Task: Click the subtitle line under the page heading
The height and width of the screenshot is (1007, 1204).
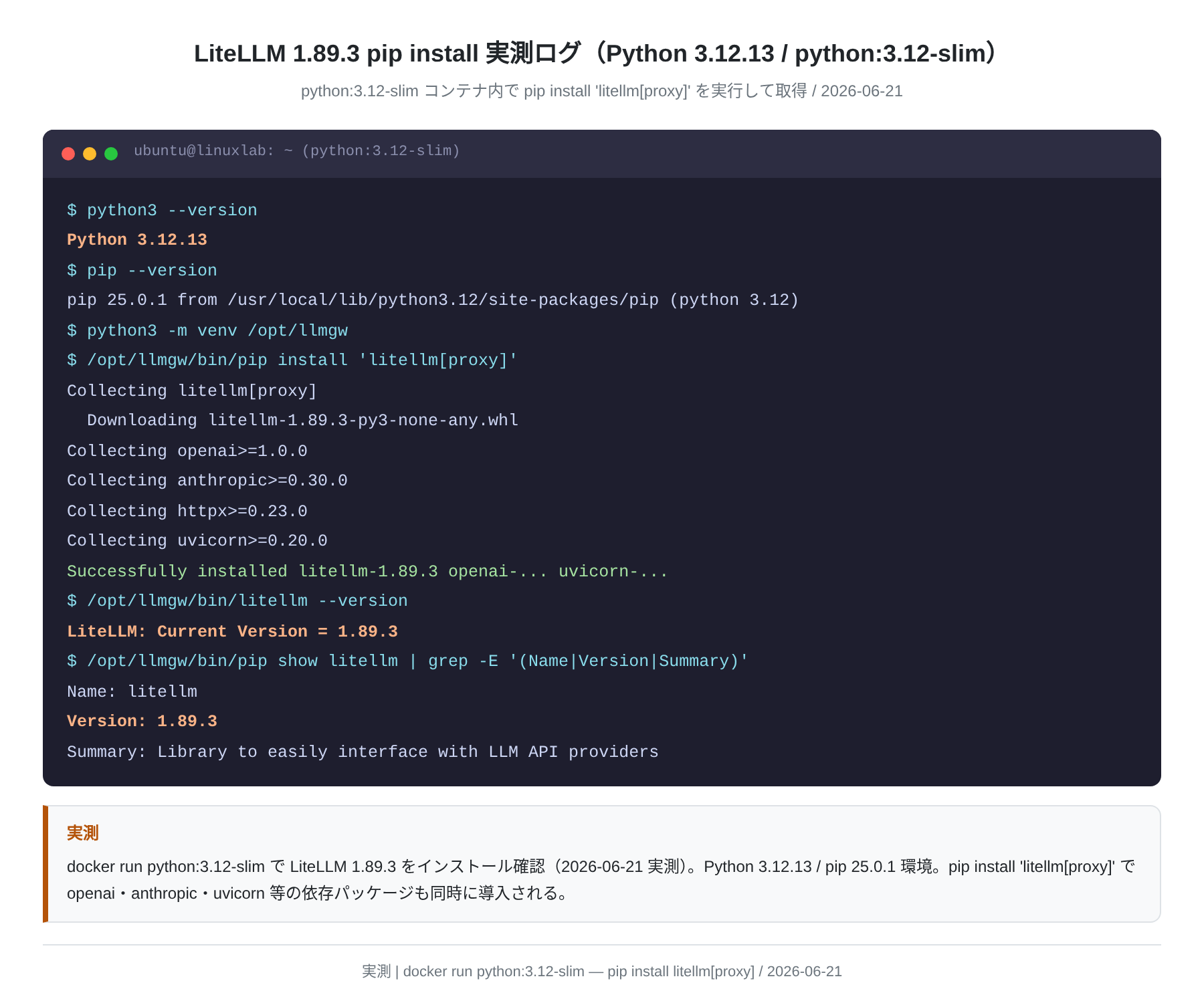Action: click(x=602, y=91)
